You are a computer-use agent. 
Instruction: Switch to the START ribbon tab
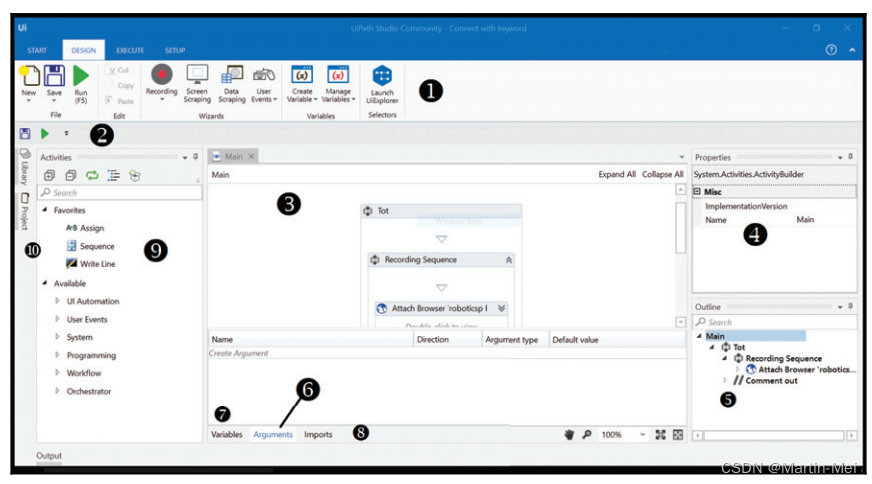tap(37, 50)
